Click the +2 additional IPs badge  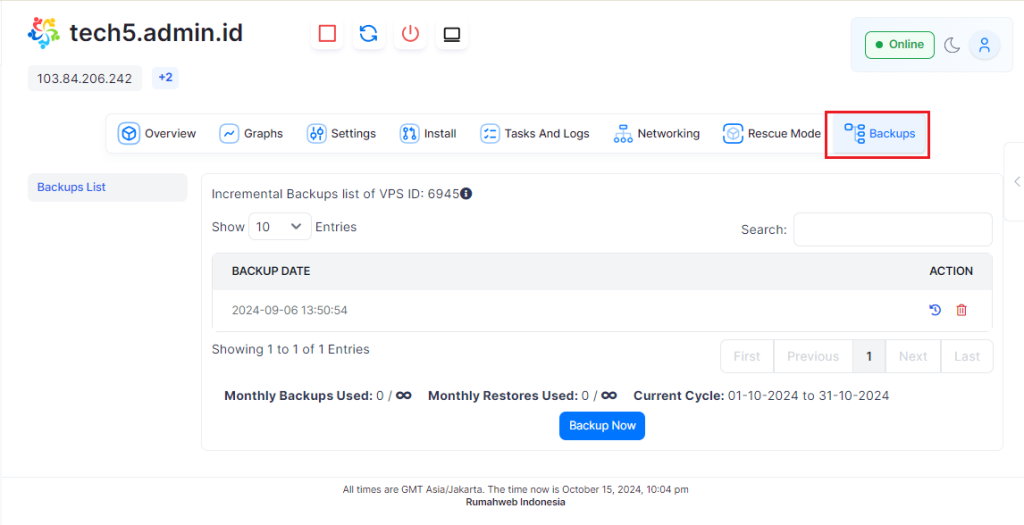[165, 78]
